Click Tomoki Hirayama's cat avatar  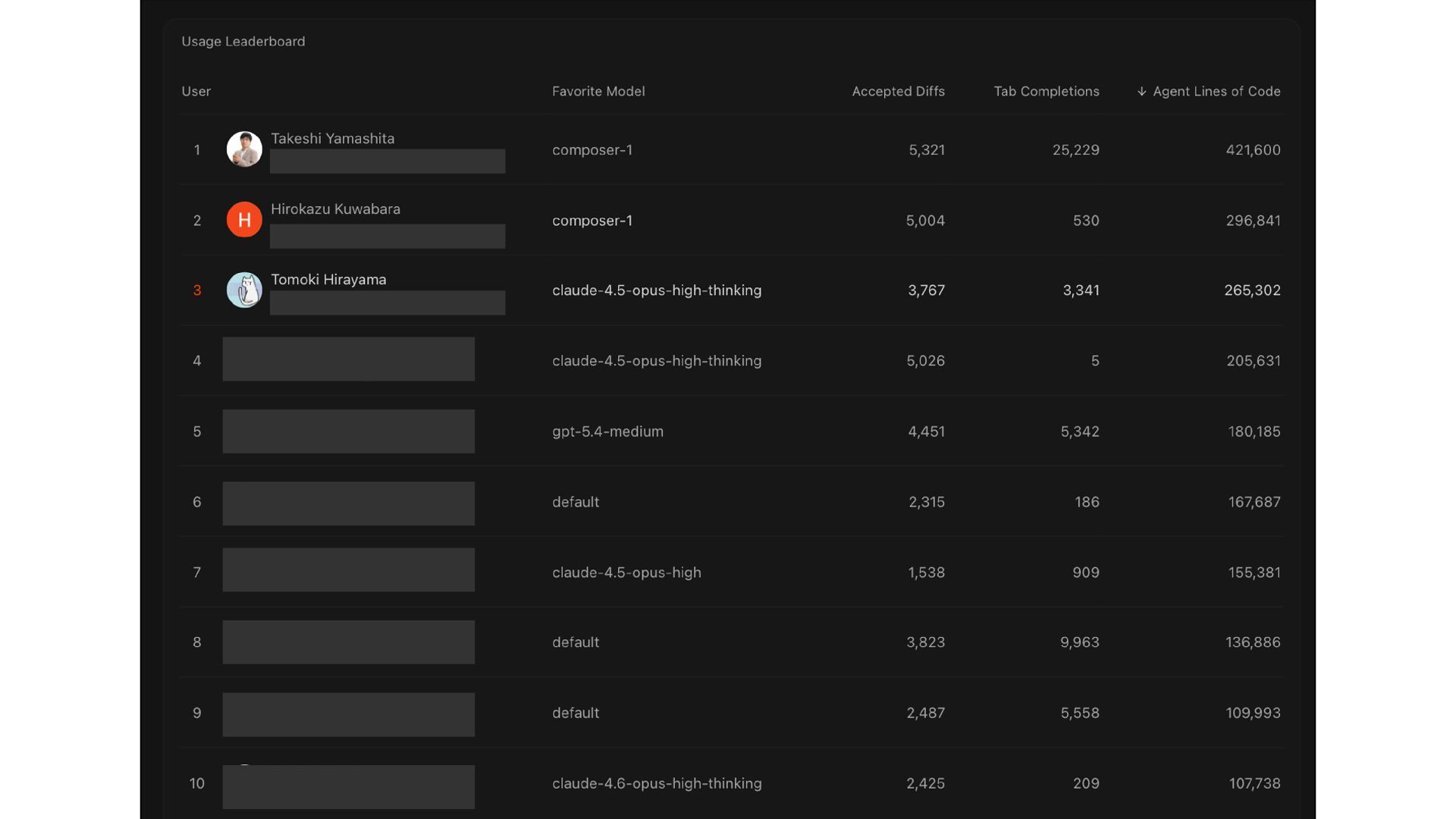[244, 290]
